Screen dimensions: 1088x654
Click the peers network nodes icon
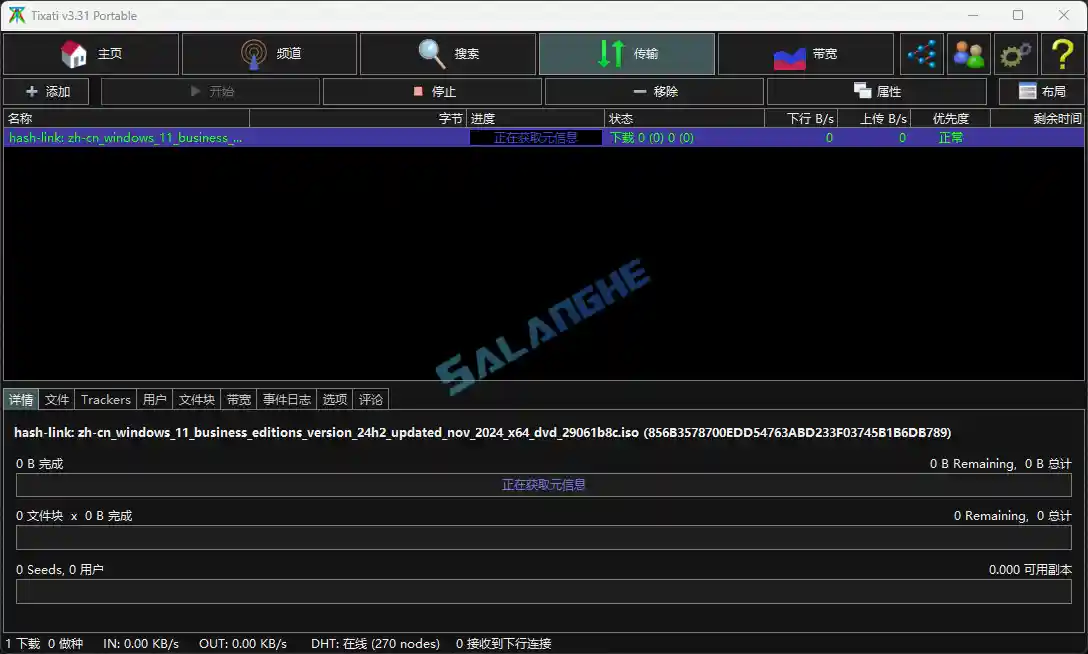(x=922, y=55)
